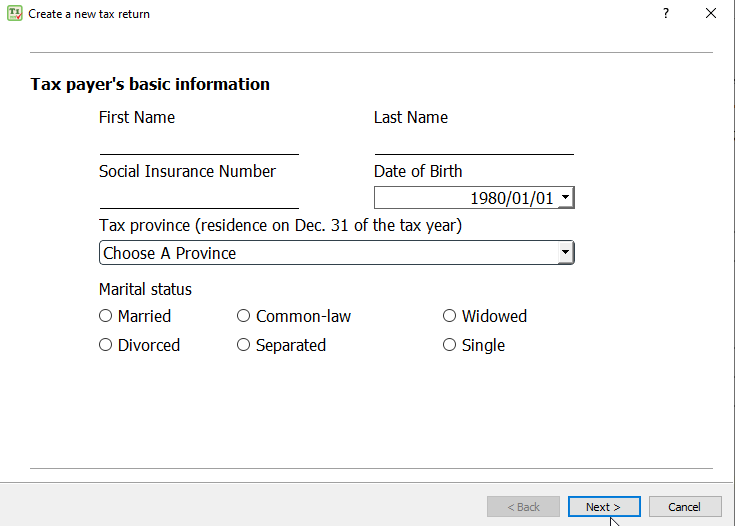Select the Married radio button
The image size is (735, 526).
pos(106,316)
